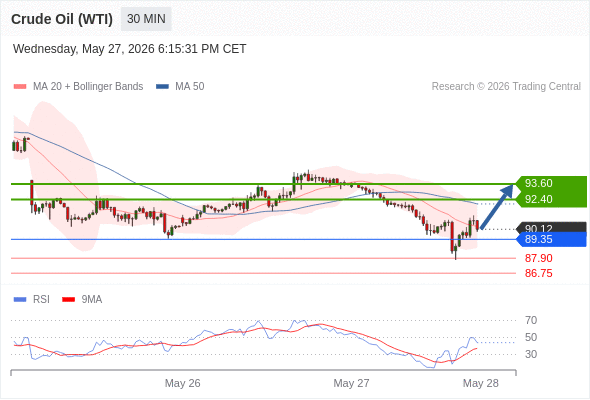Screen dimensions: 590x400
Task: Select the chart timestamp text
Action: tap(129, 49)
